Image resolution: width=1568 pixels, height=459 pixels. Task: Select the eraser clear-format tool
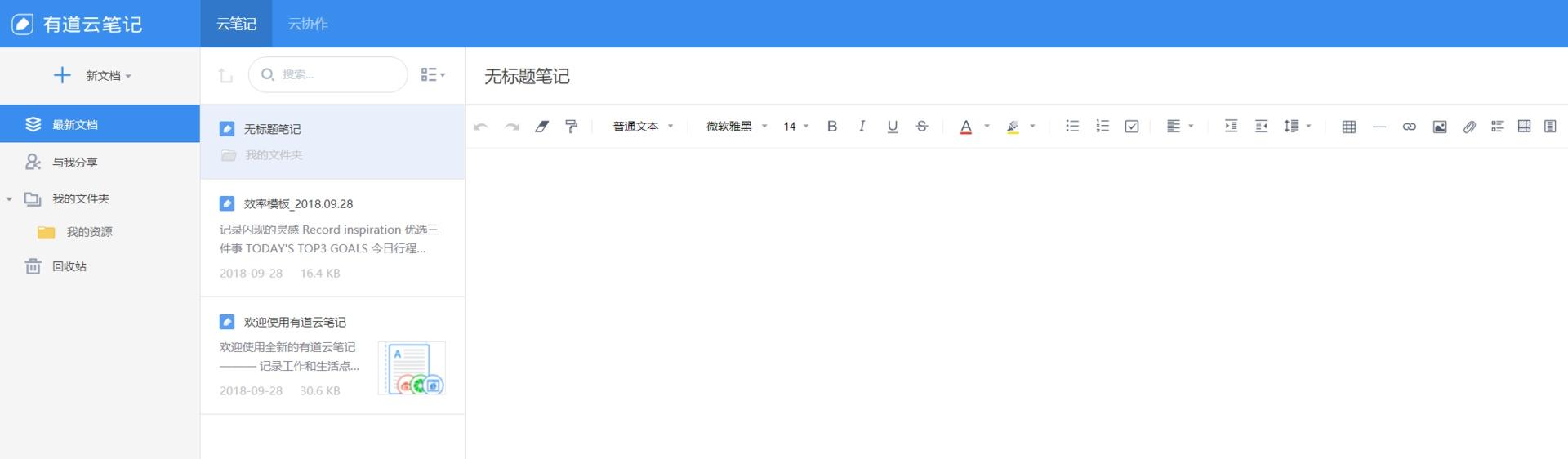[541, 127]
